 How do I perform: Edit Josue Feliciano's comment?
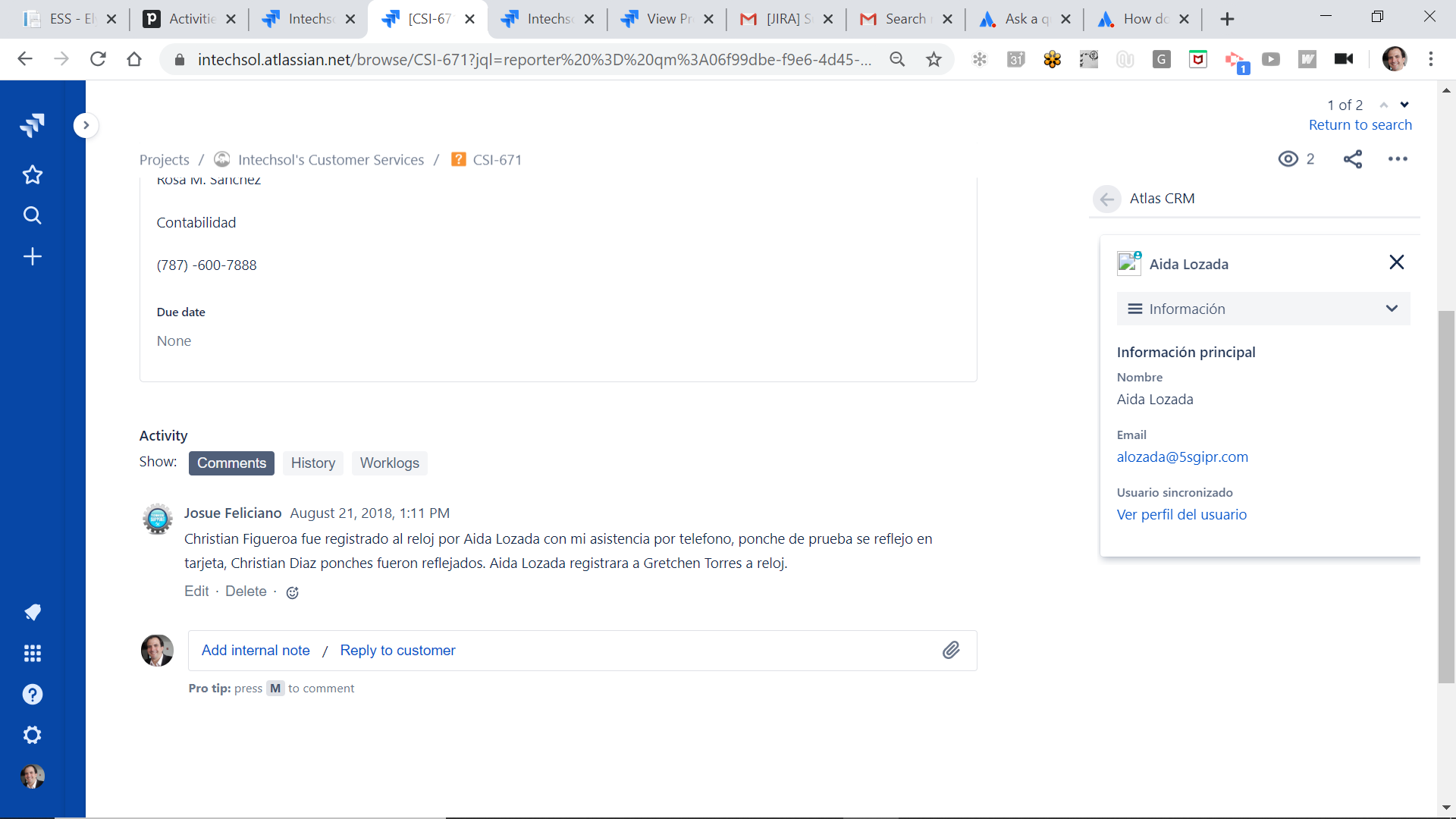196,591
